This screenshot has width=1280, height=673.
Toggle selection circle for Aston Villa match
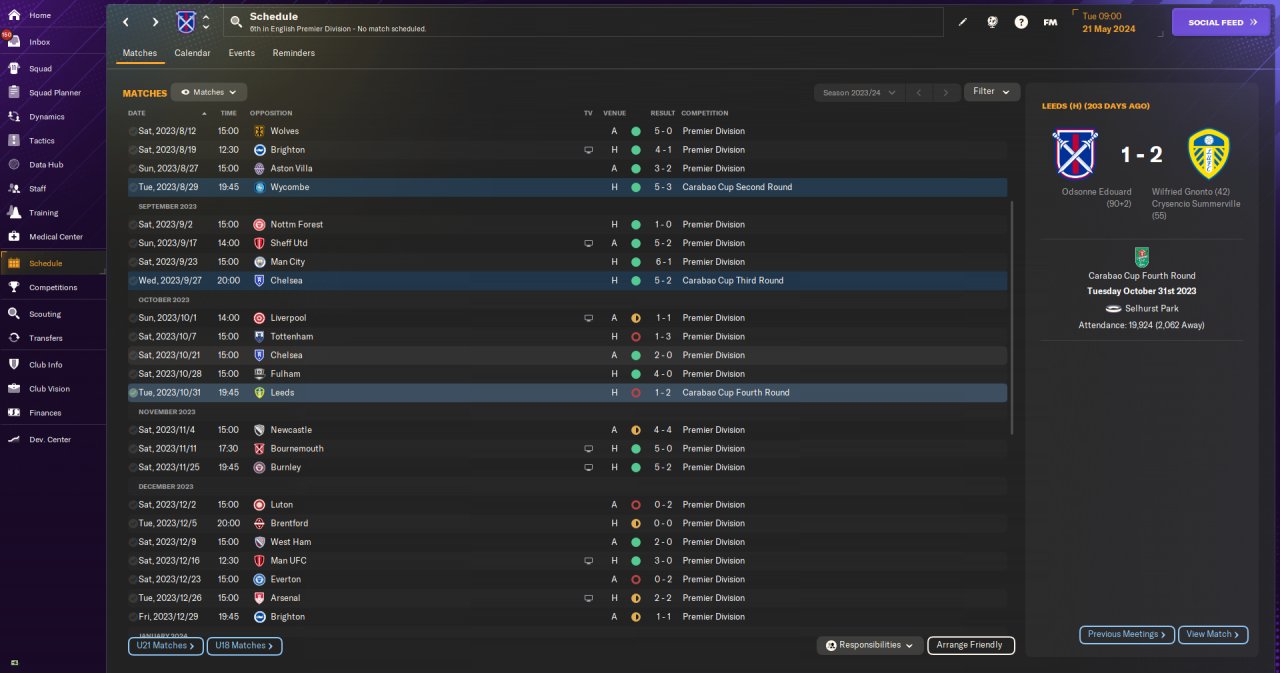pos(133,169)
